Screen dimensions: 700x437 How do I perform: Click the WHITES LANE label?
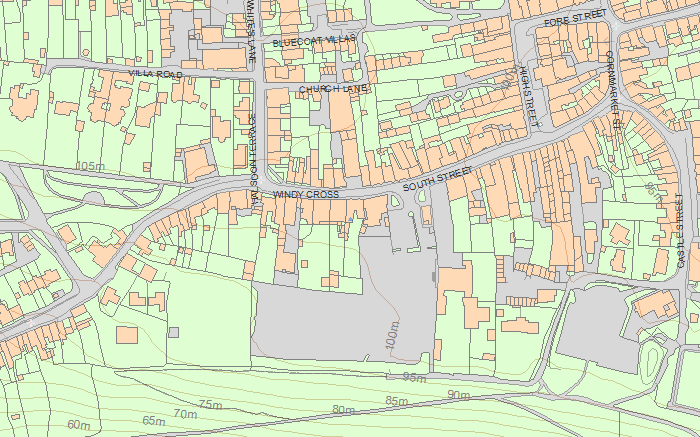click(x=250, y=30)
